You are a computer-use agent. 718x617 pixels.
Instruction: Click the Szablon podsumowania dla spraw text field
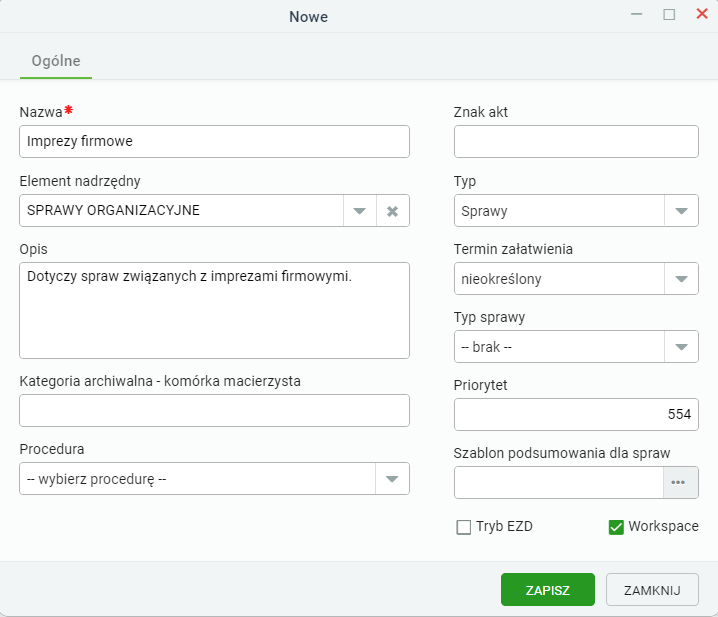click(559, 482)
